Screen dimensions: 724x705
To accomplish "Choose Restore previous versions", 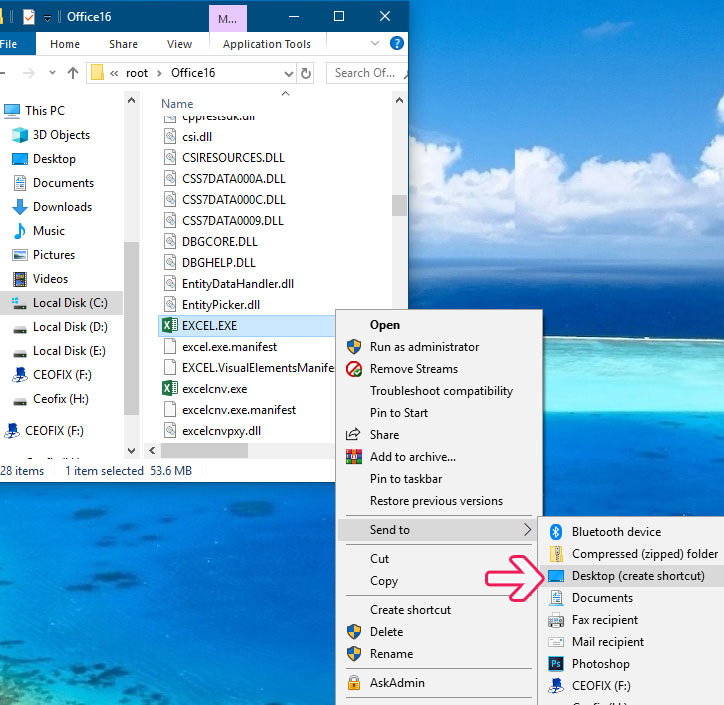I will (x=436, y=501).
